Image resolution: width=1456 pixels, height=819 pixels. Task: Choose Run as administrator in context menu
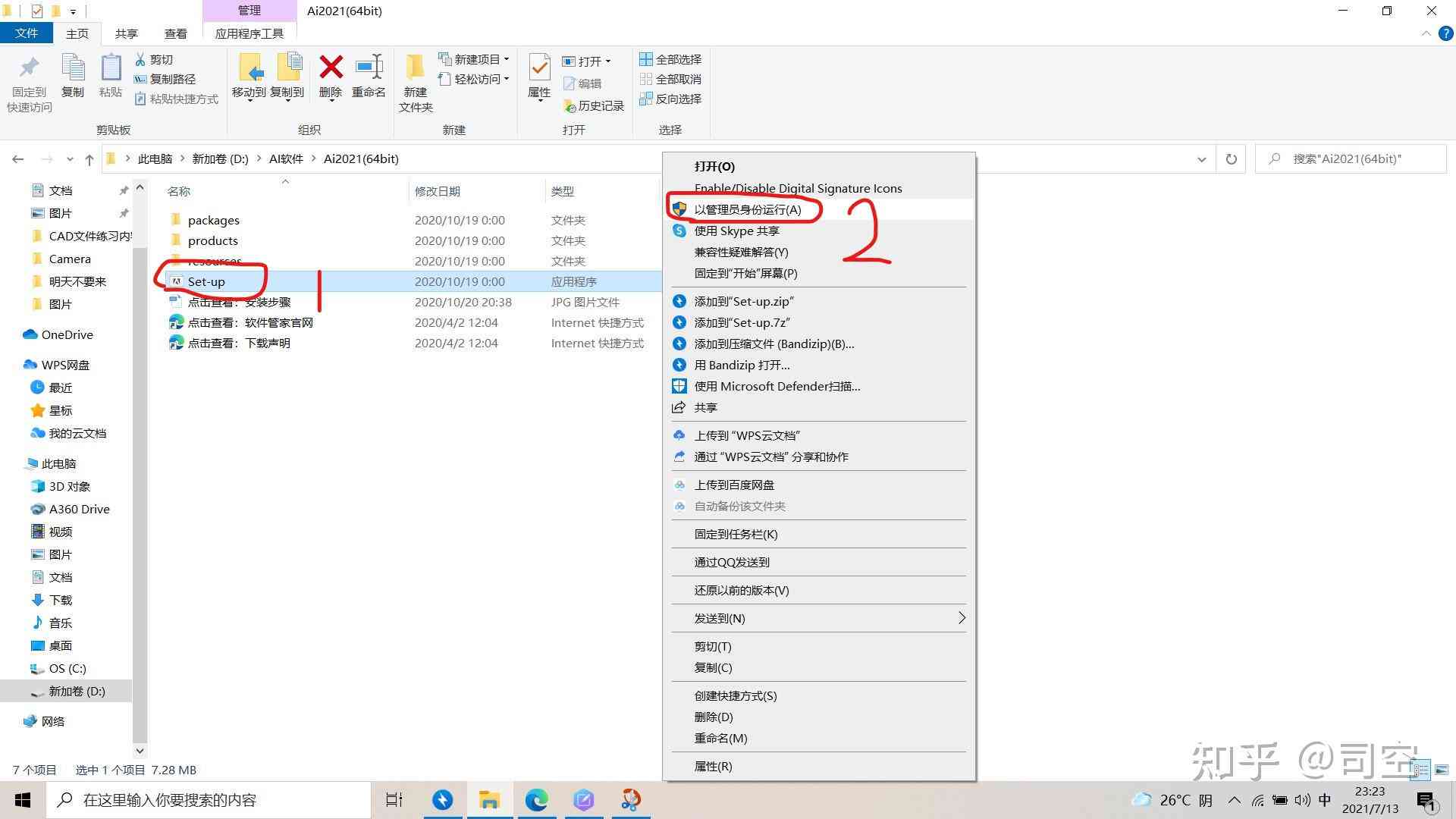(819, 209)
